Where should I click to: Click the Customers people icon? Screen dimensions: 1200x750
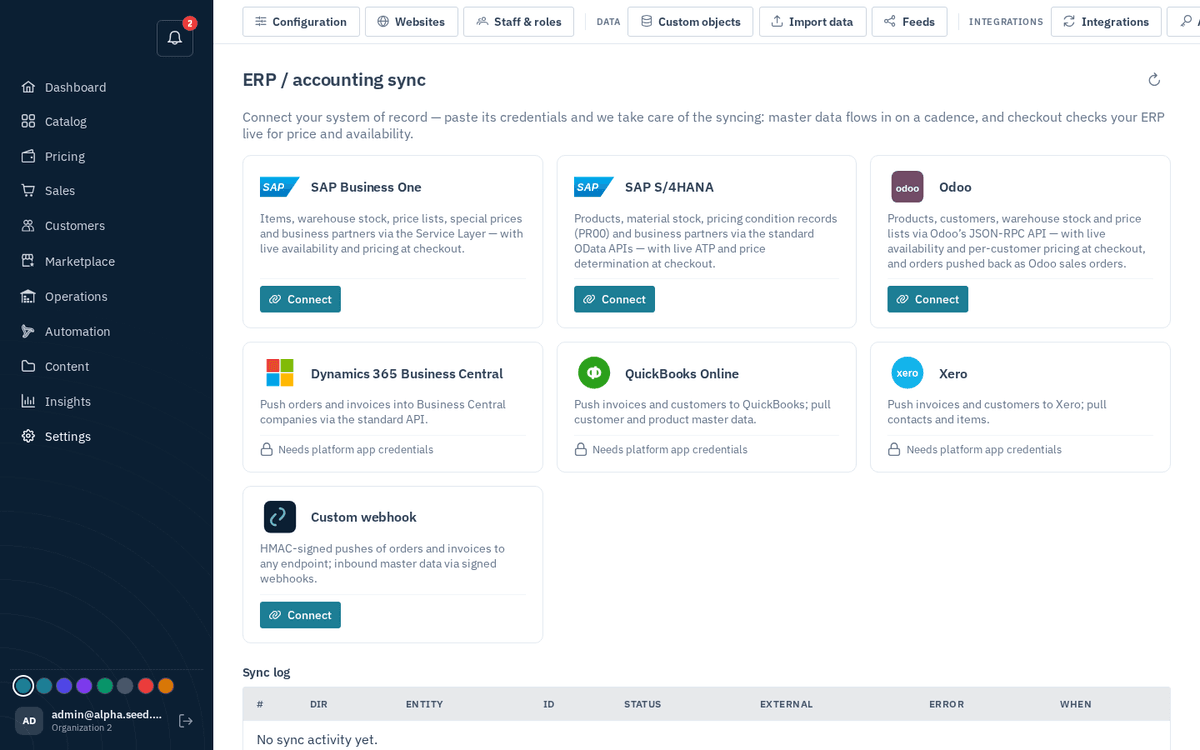click(x=28, y=226)
